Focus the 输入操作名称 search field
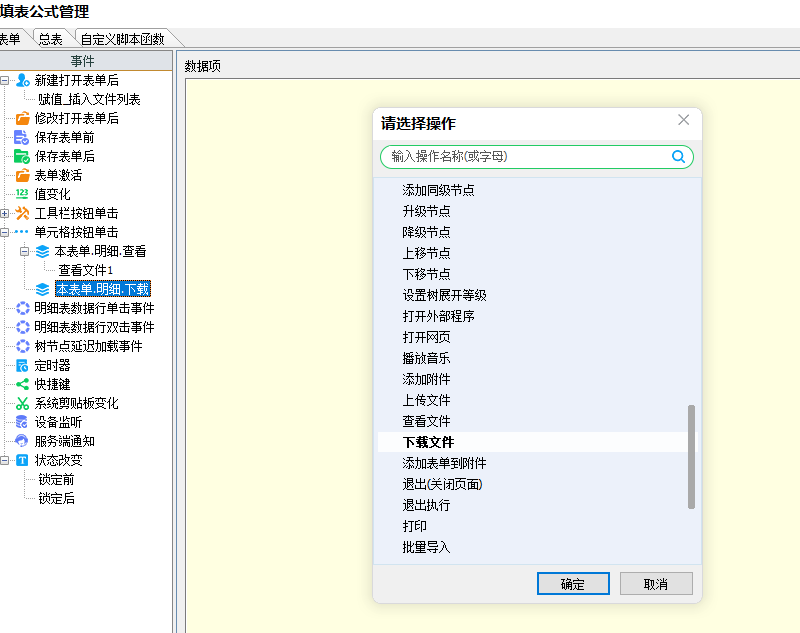Screen dimensions: 800x633 point(531,157)
